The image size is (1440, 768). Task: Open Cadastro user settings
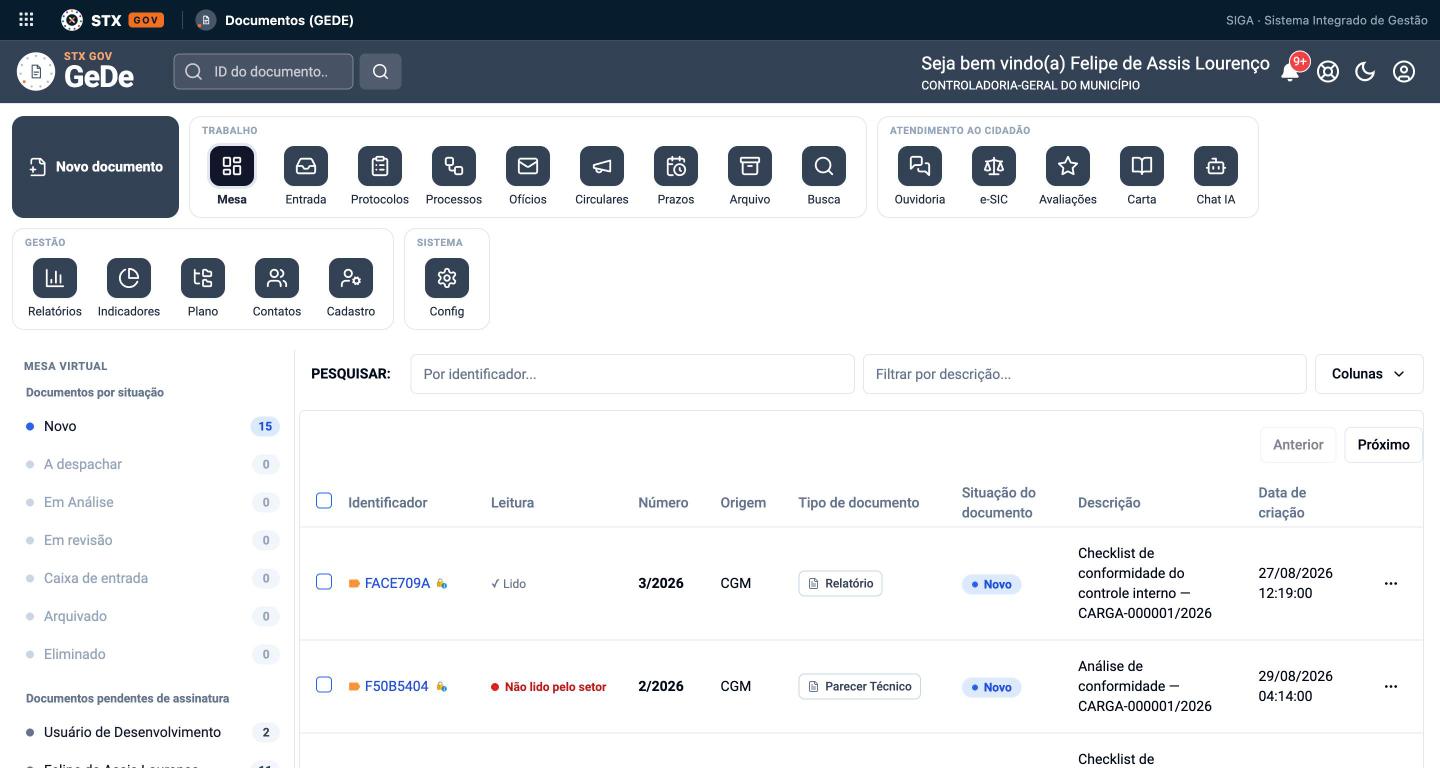tap(351, 278)
